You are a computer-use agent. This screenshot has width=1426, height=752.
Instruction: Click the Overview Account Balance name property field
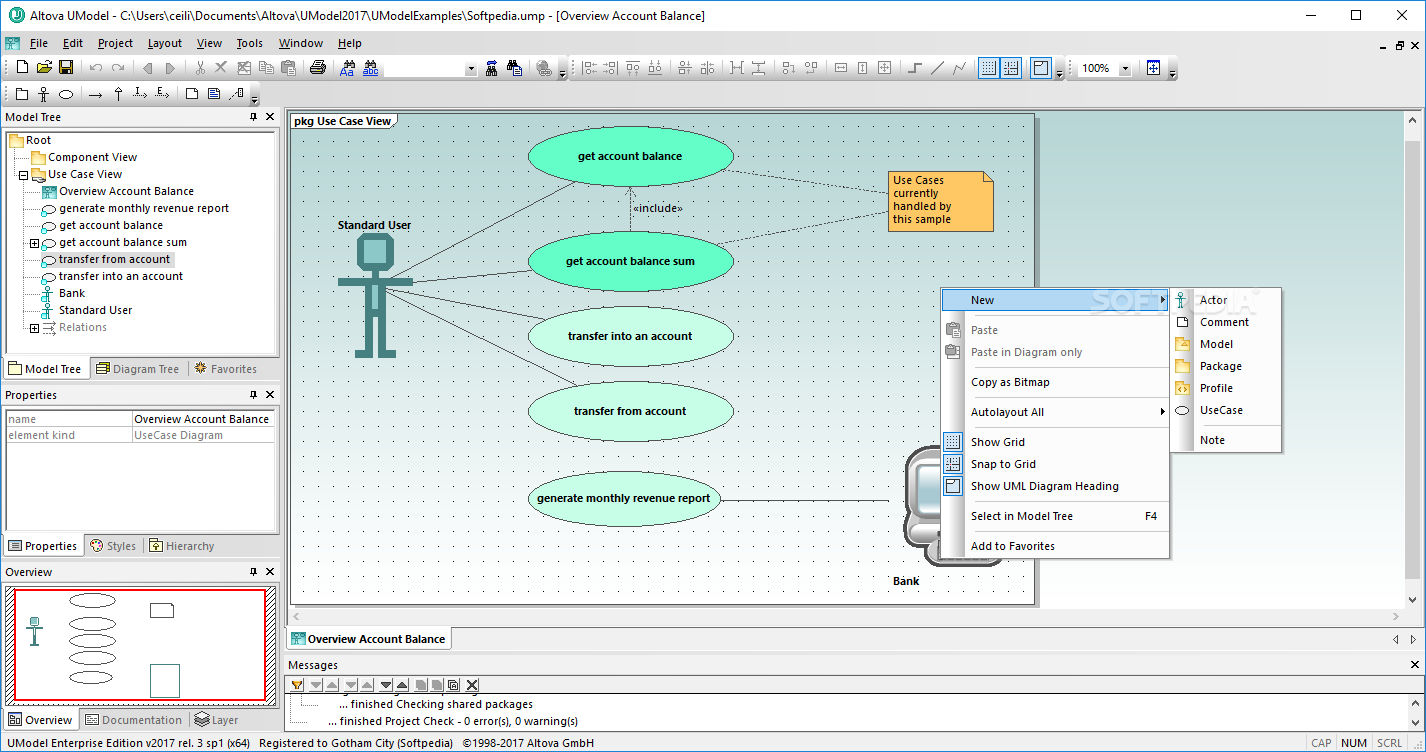[x=203, y=419]
